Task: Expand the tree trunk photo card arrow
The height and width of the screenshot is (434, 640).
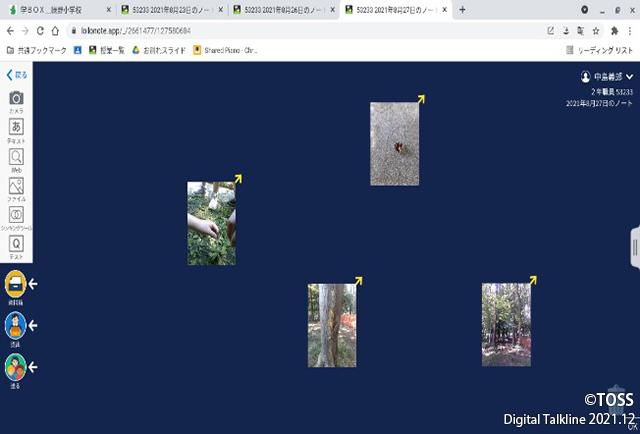Action: click(x=357, y=281)
